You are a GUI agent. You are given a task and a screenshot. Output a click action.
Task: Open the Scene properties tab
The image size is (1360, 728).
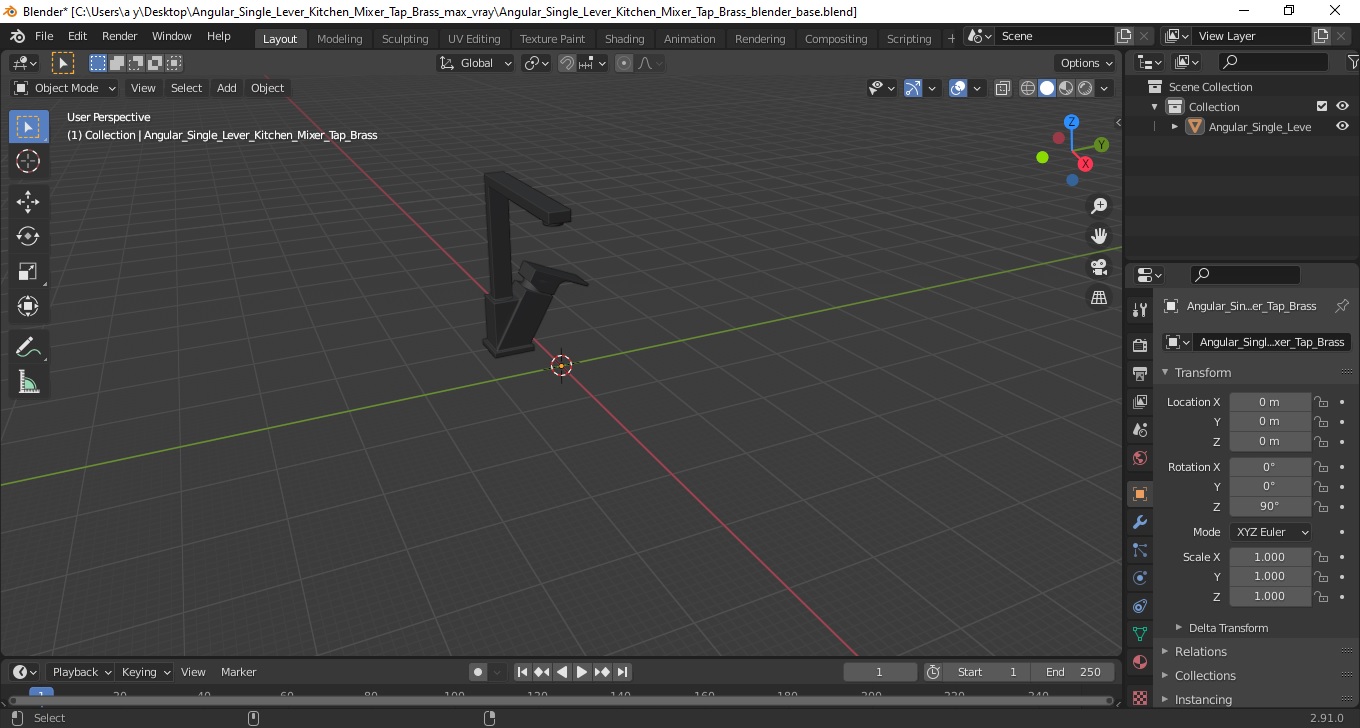pyautogui.click(x=1139, y=430)
